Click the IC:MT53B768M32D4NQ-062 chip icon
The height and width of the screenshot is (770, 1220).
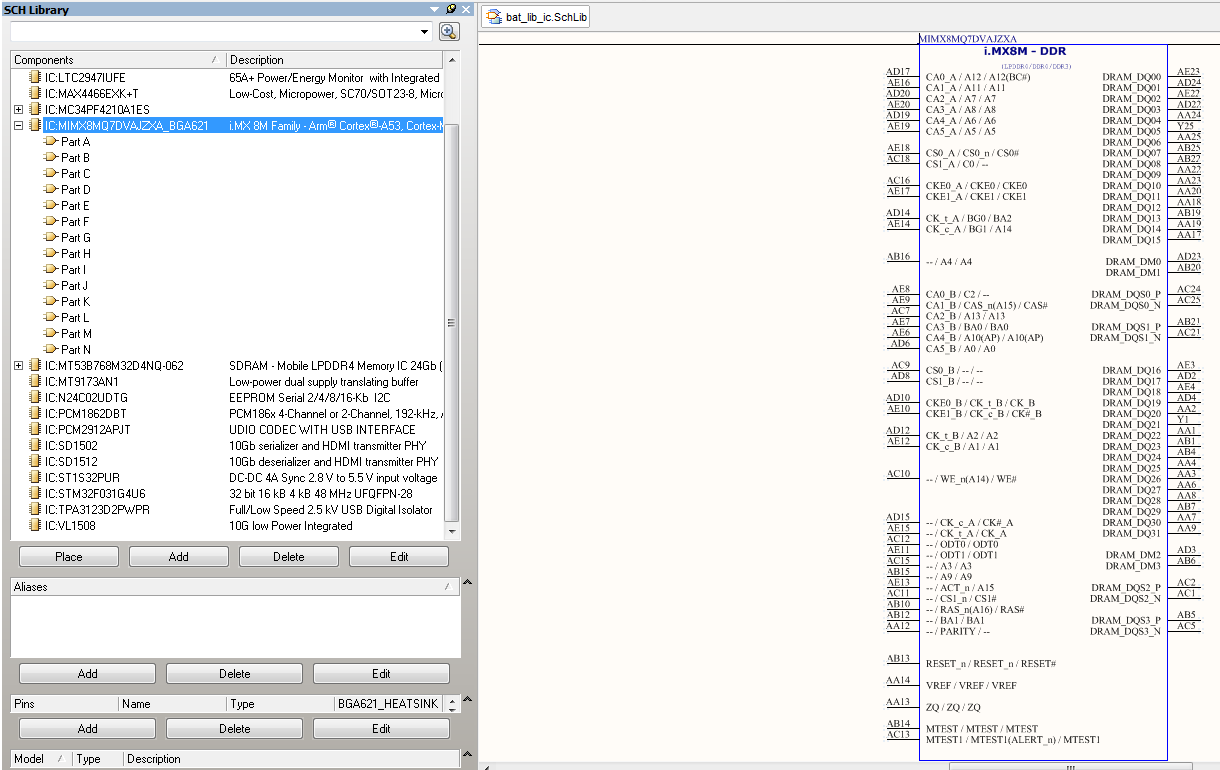tap(35, 366)
